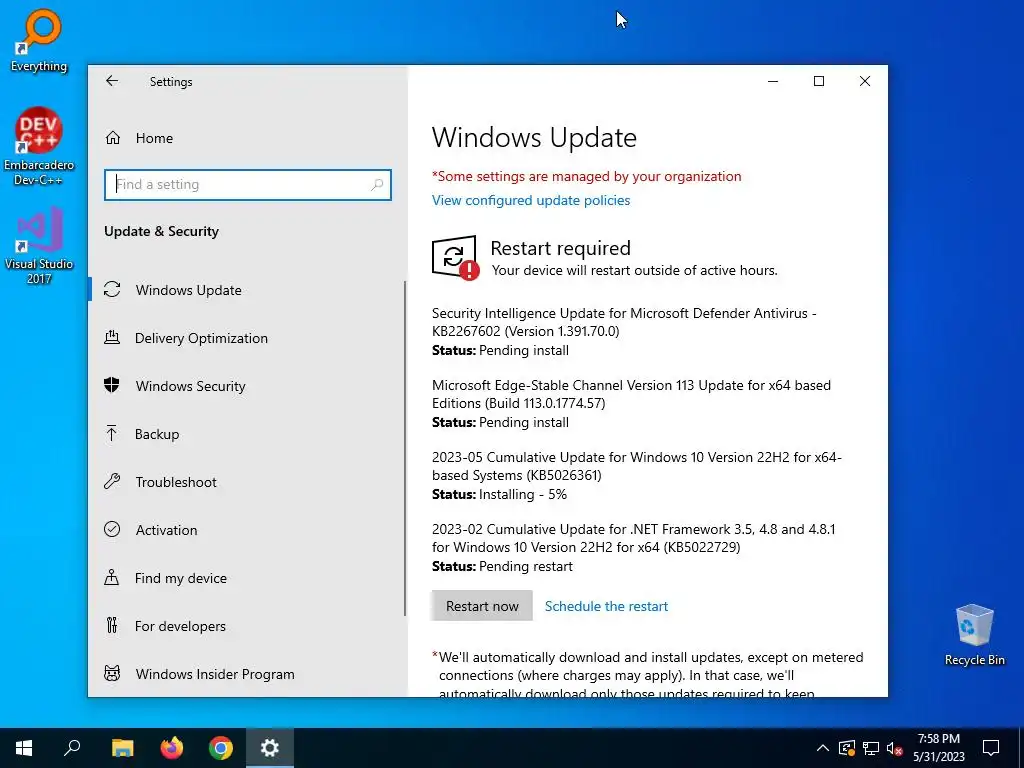The image size is (1024, 768).
Task: Close the Settings window
Action: coord(865,81)
